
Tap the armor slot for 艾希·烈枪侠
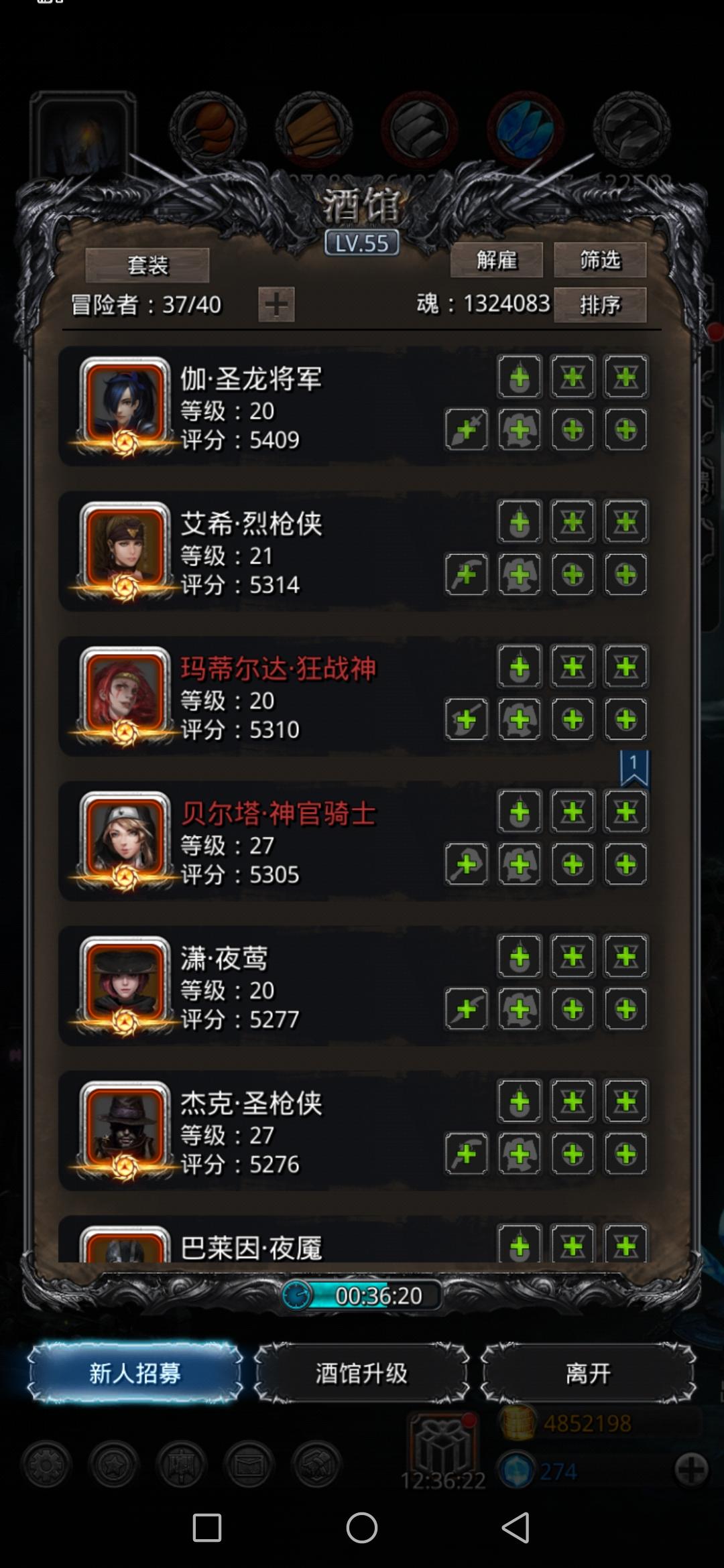tap(520, 574)
